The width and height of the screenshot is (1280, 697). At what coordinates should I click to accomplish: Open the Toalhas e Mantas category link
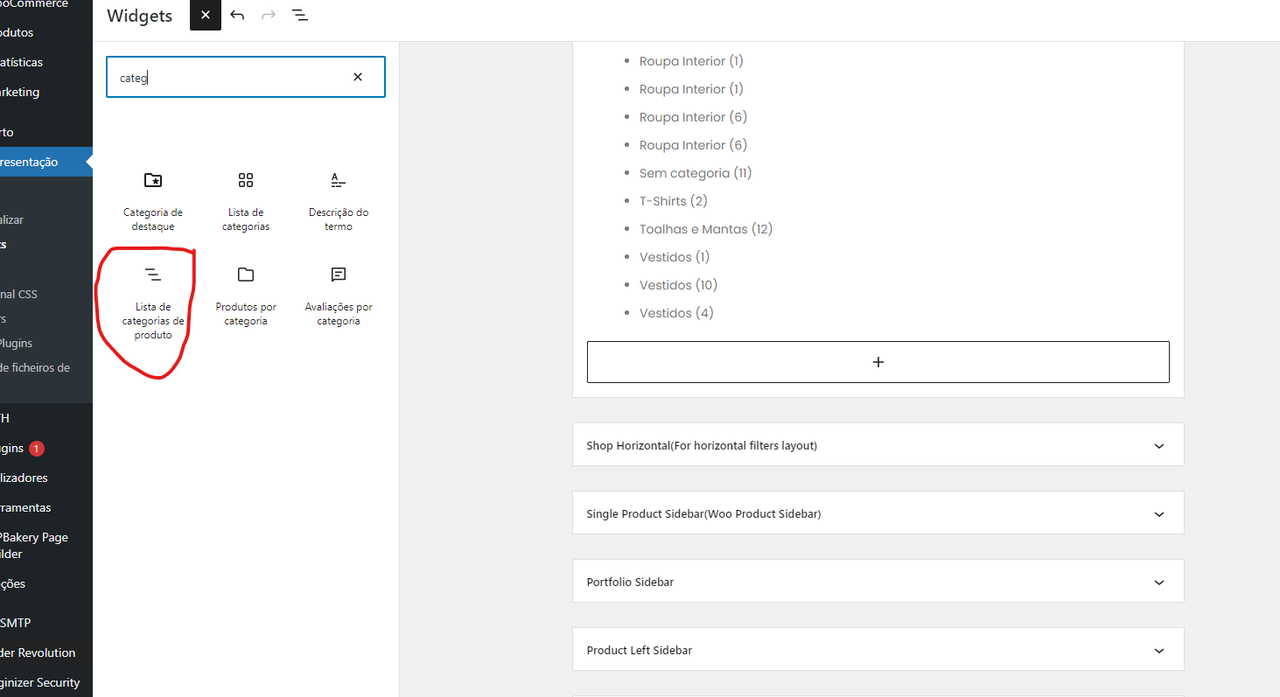pos(693,229)
